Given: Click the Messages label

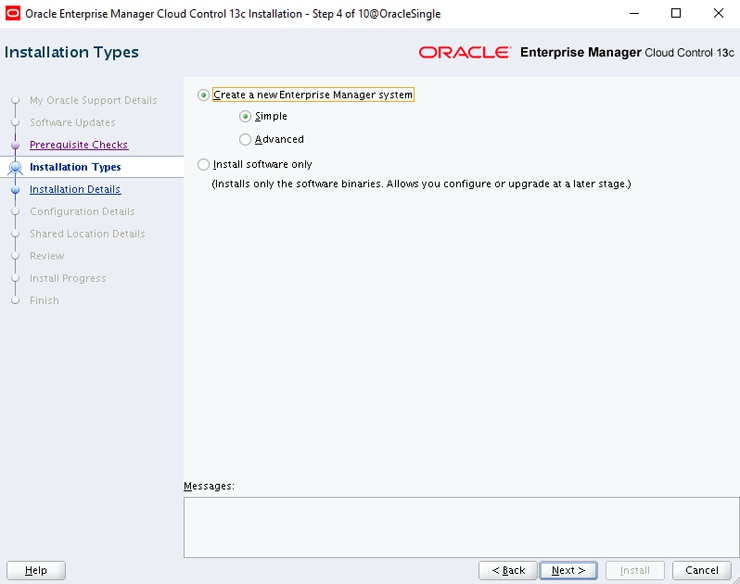Looking at the screenshot, I should [209, 486].
